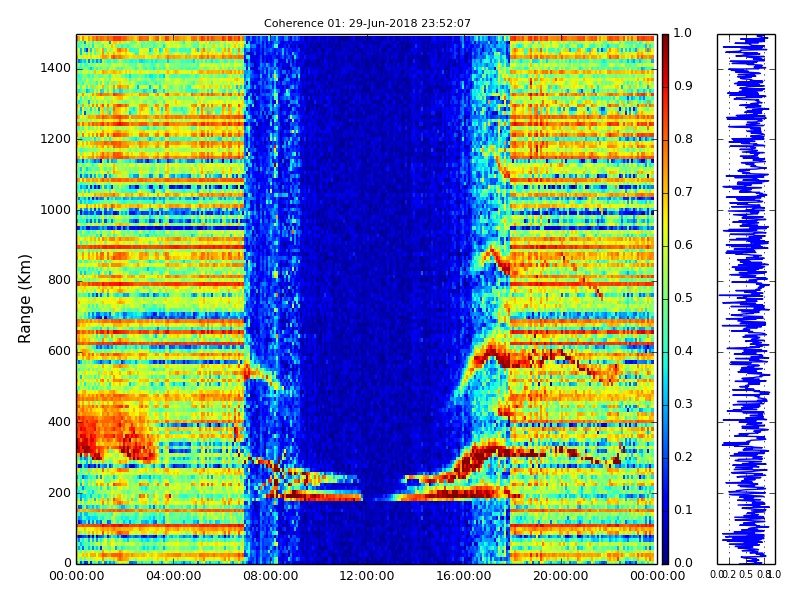800x600 pixels.
Task: Click the colorbar label 0.6
Action: [683, 245]
